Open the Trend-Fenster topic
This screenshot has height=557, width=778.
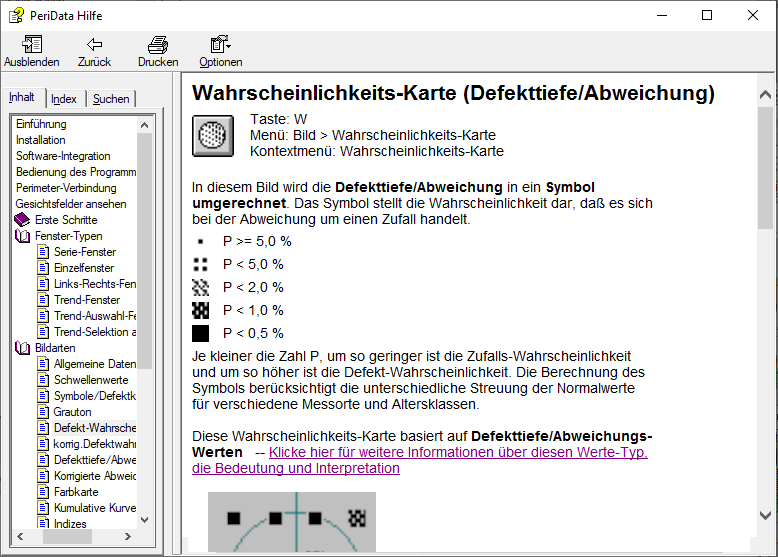(86, 300)
